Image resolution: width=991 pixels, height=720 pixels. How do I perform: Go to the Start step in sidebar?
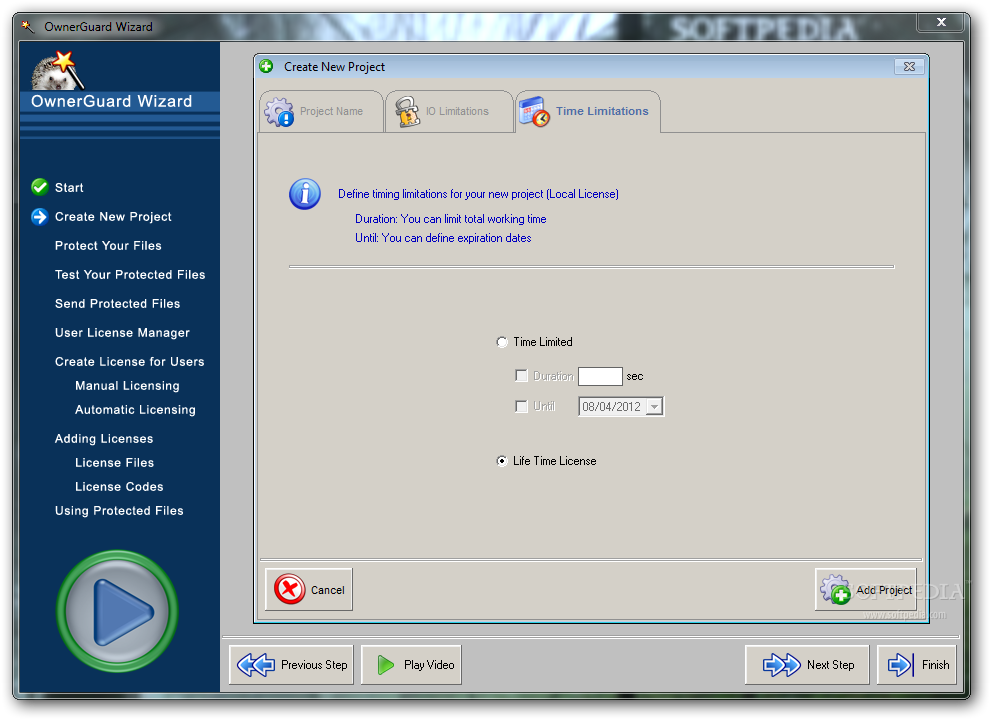click(69, 188)
